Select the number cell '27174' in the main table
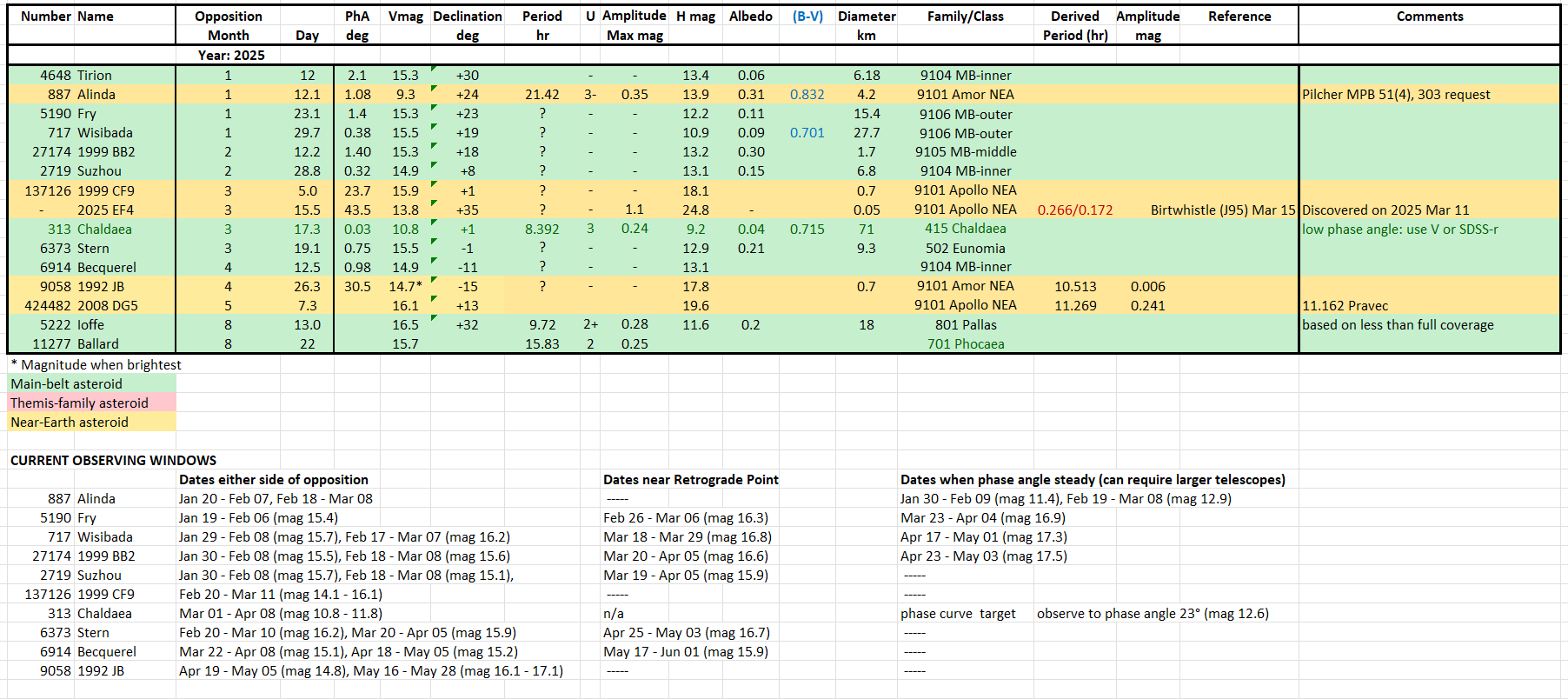Image resolution: width=1568 pixels, height=699 pixels. 52,152
